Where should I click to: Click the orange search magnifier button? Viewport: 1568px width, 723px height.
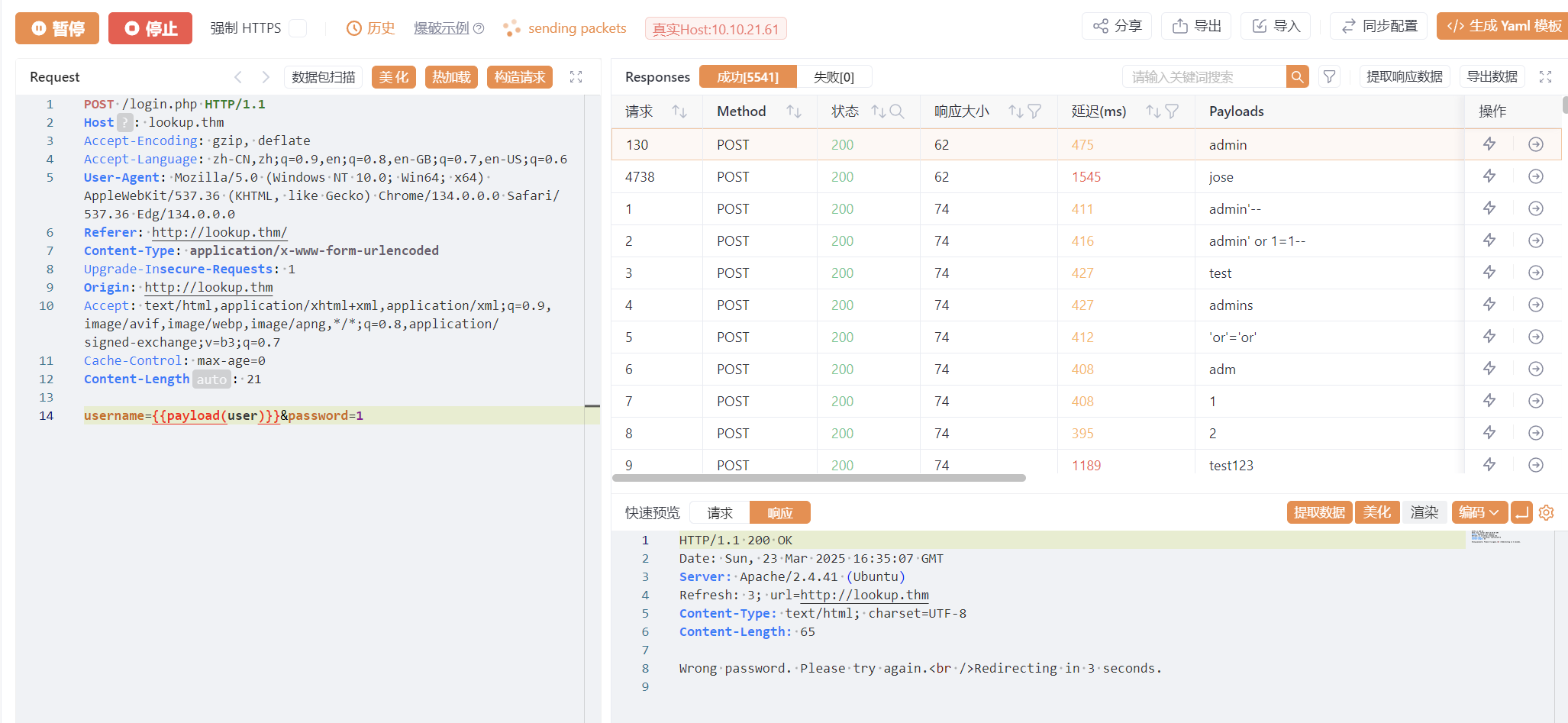coord(1298,77)
